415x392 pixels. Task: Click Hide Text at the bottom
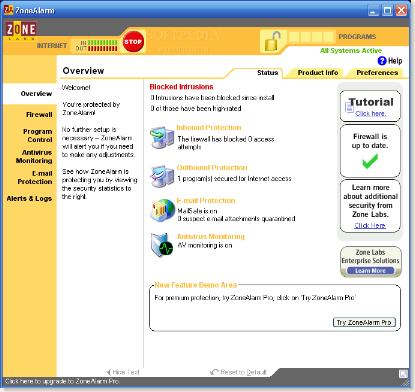point(123,372)
